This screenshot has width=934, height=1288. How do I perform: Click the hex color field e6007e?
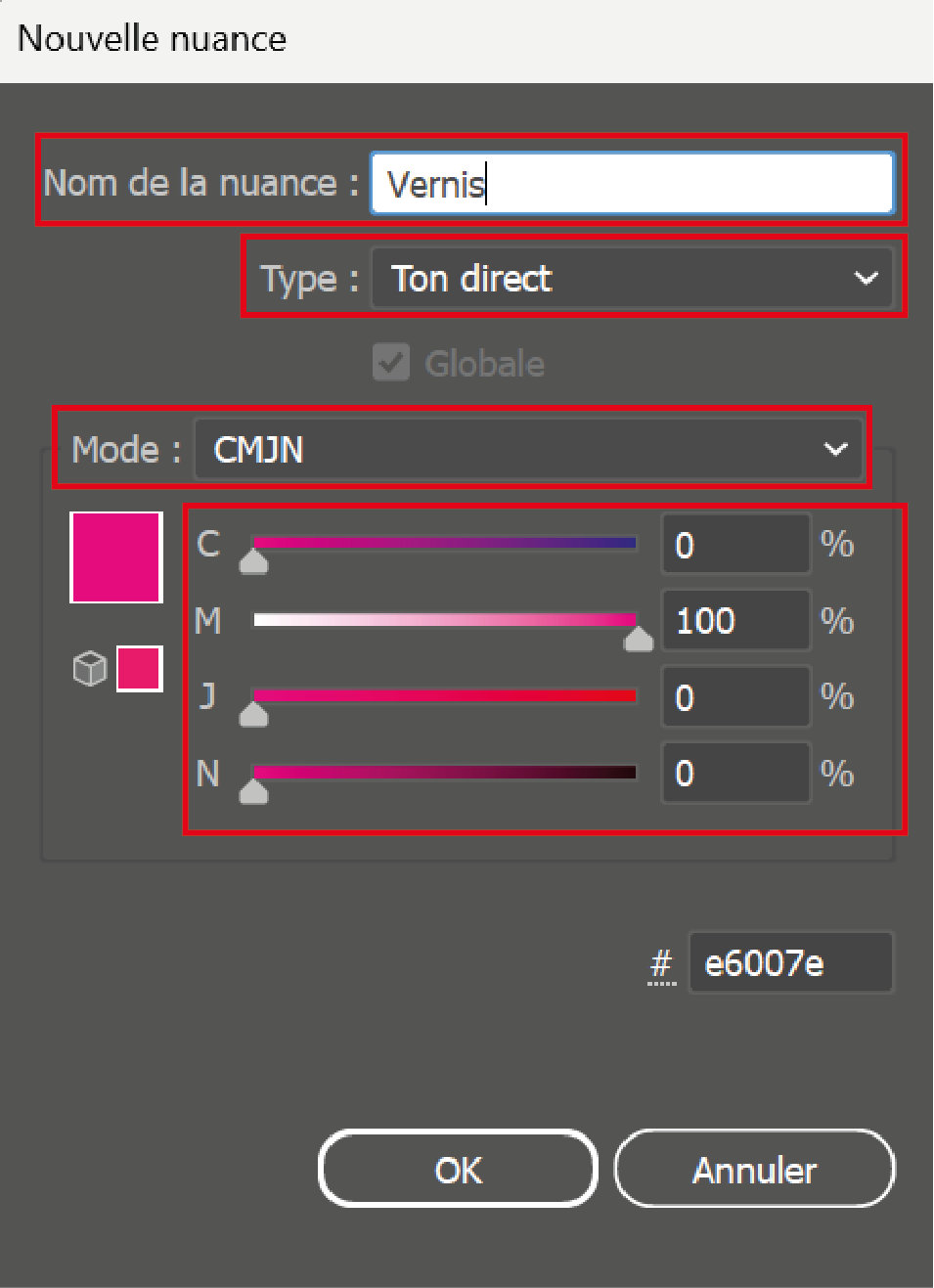click(x=790, y=963)
